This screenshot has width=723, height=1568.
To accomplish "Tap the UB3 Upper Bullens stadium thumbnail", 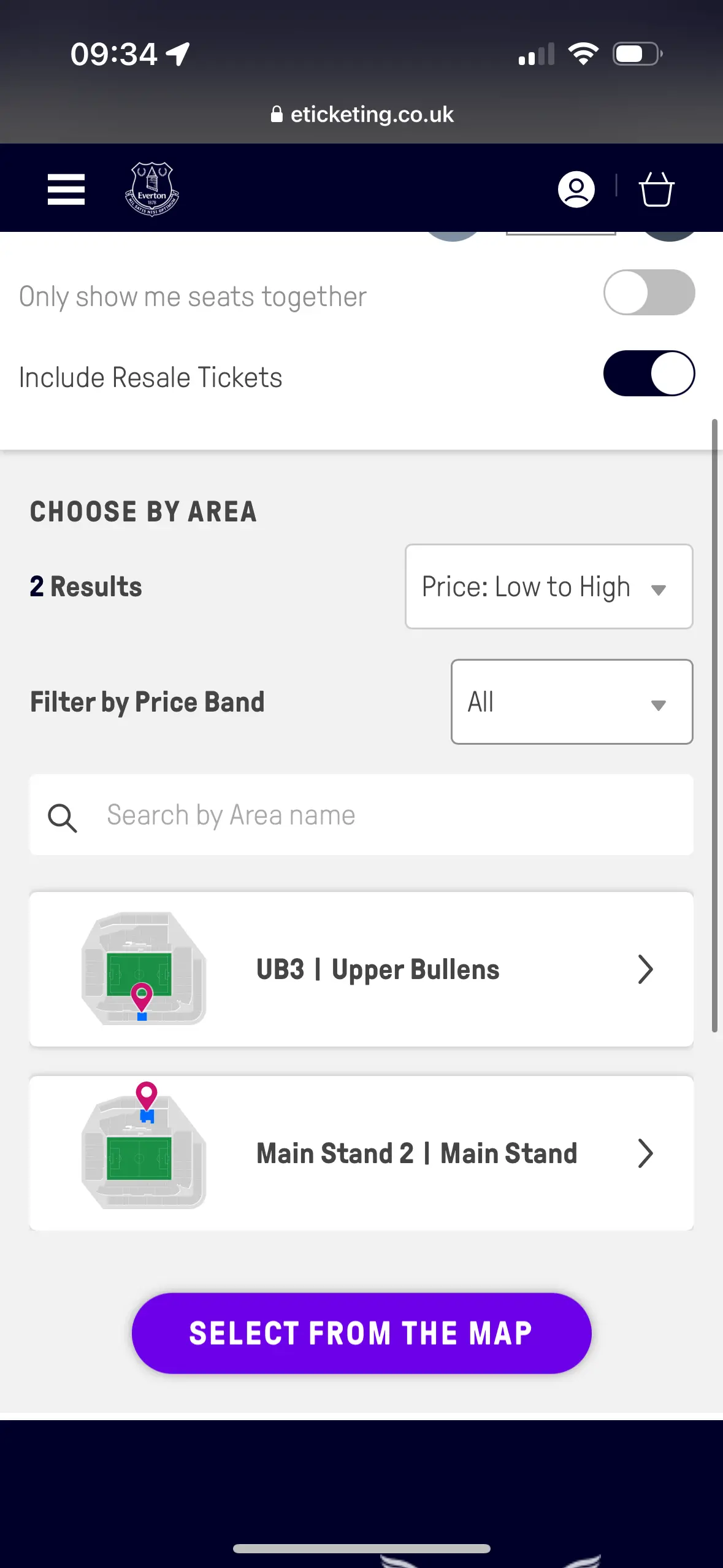I will 143,969.
